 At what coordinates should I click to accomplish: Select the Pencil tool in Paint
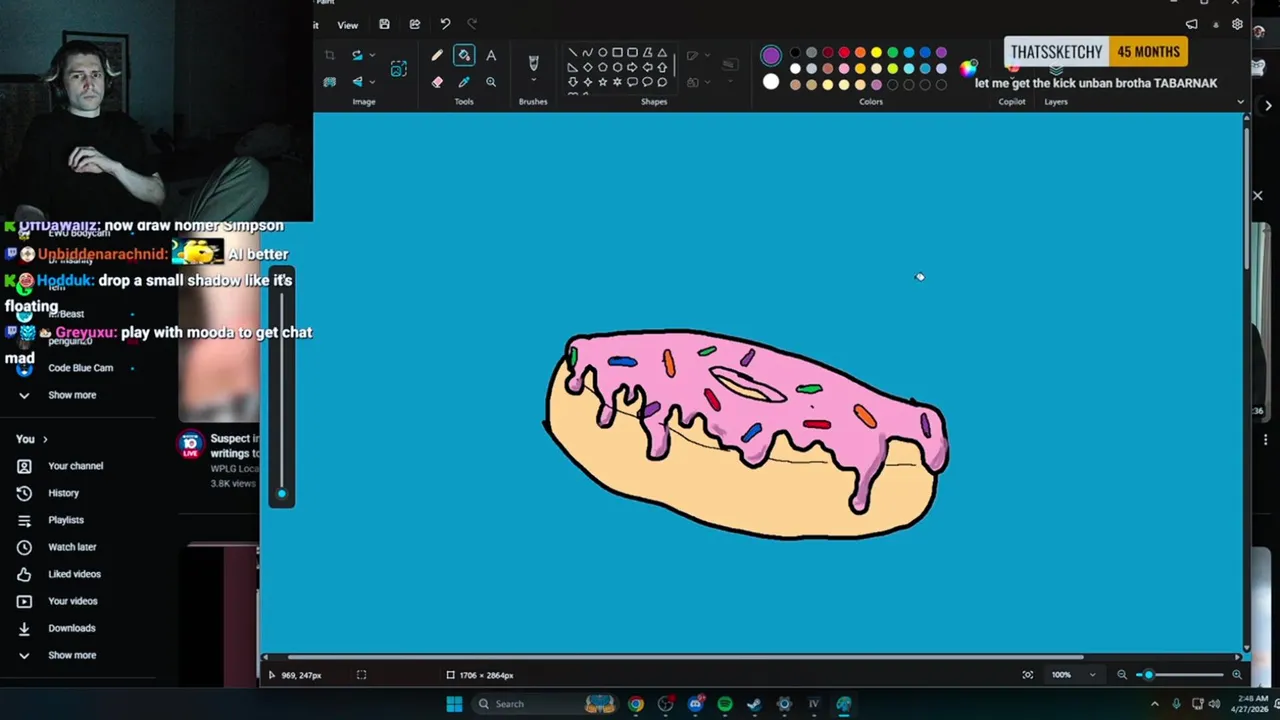coord(437,55)
